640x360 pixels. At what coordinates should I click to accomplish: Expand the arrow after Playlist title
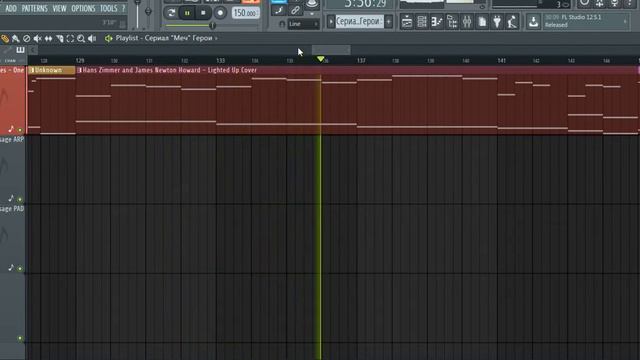pos(216,38)
